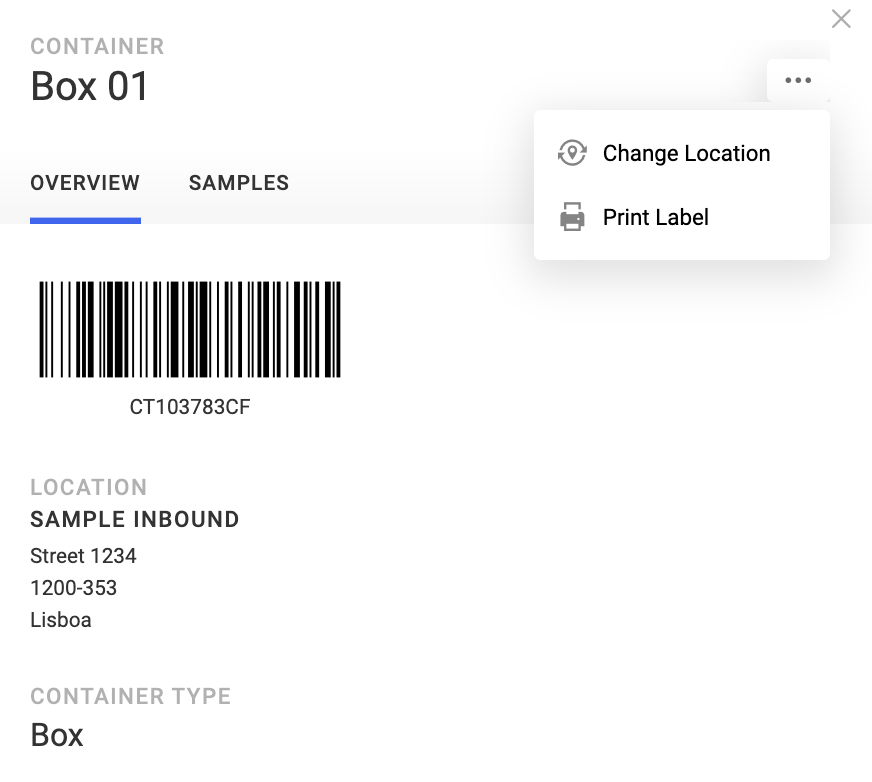Click the SAMPLE INBOUND location name
Viewport: 872px width, 782px height.
coord(135,519)
